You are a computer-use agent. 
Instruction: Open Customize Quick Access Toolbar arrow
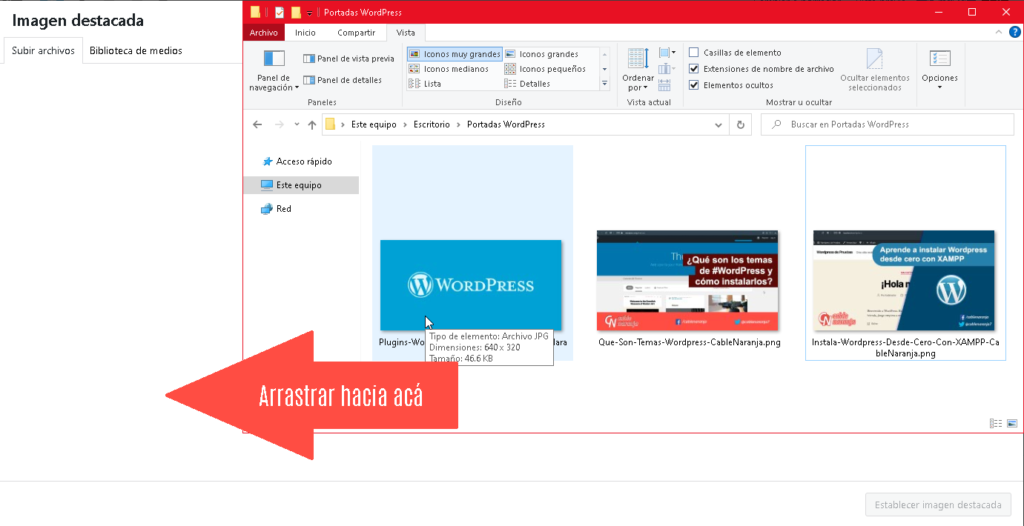309,13
